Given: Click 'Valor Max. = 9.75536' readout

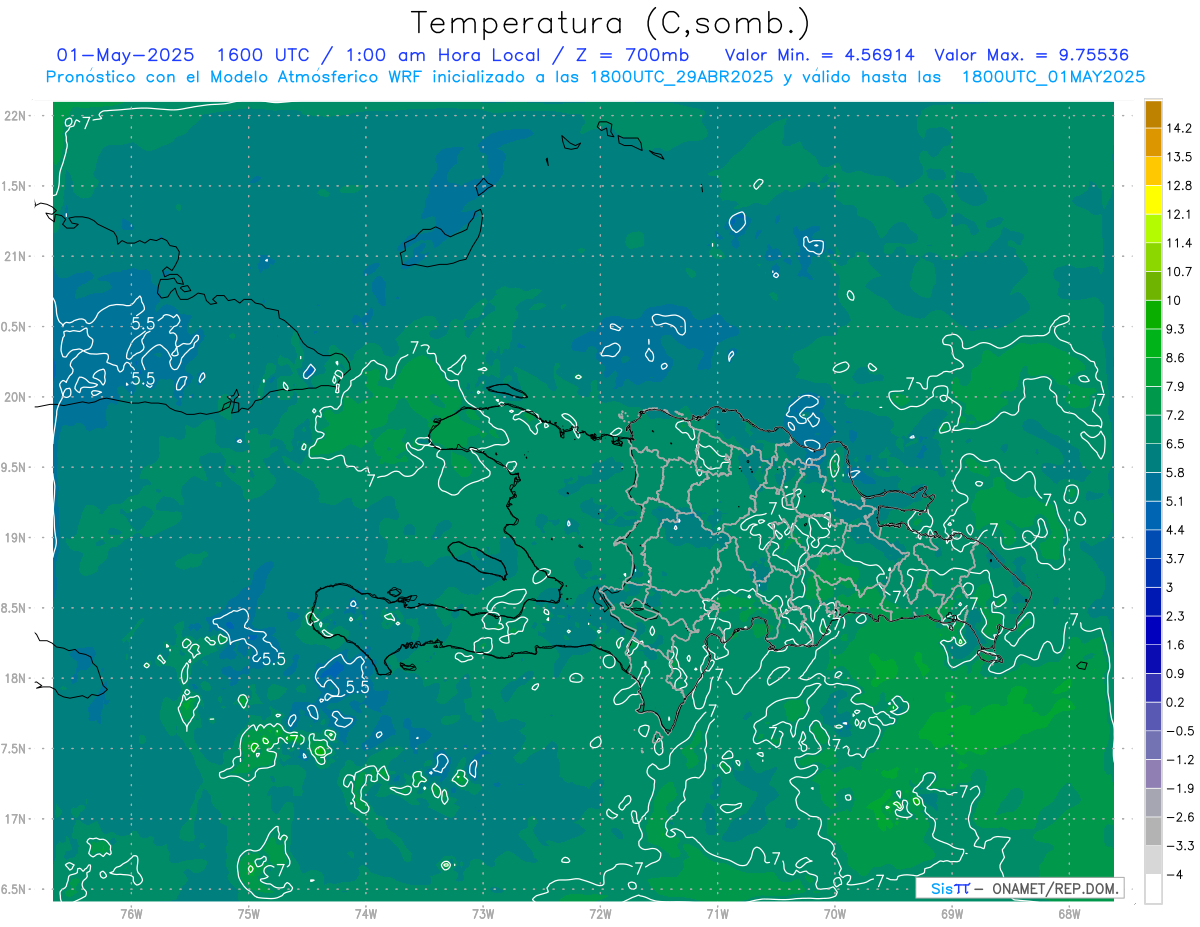Looking at the screenshot, I should tap(1032, 54).
